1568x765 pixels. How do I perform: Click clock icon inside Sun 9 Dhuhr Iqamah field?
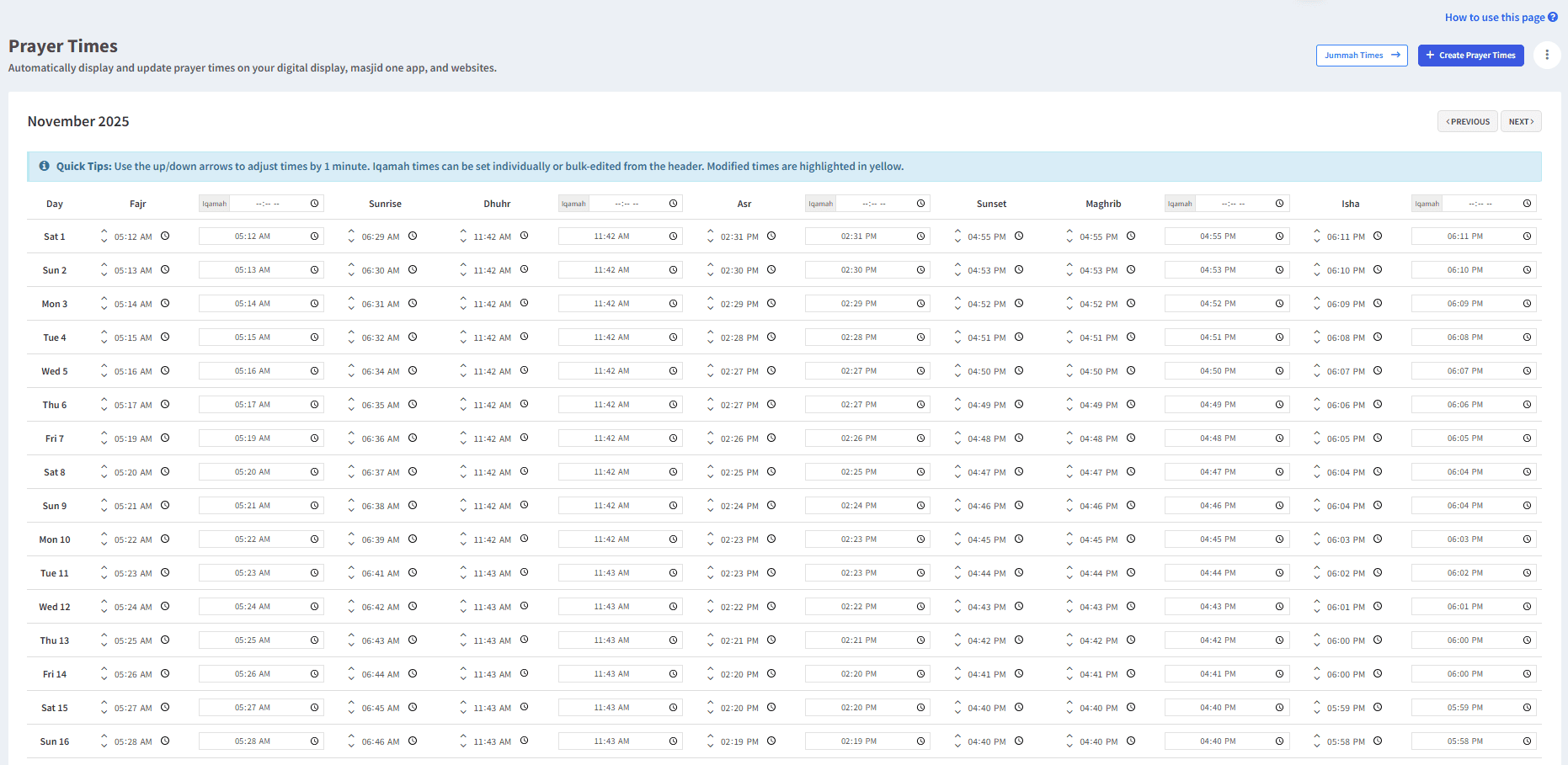pos(673,506)
